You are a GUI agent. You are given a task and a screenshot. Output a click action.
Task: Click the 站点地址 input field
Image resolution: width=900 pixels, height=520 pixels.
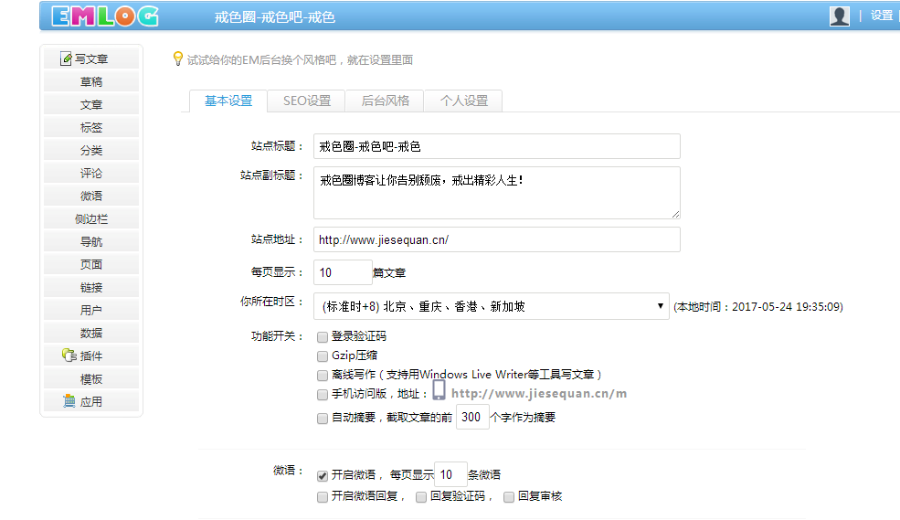(x=497, y=239)
